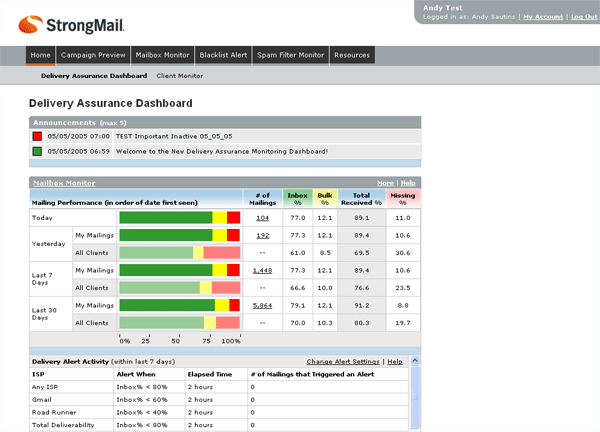Click the red announcement status square

coord(37,136)
